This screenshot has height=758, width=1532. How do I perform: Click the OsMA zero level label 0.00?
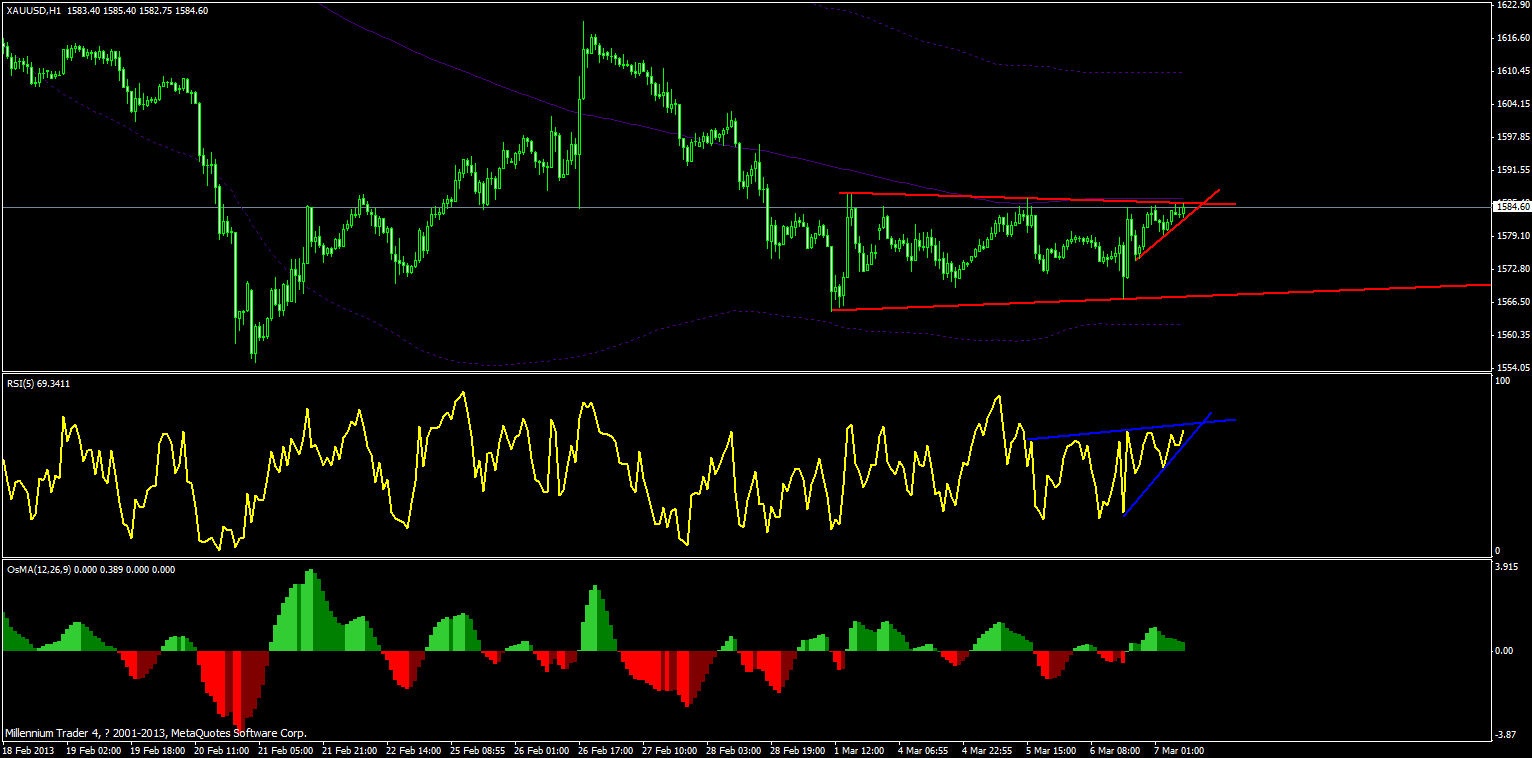[x=1505, y=651]
